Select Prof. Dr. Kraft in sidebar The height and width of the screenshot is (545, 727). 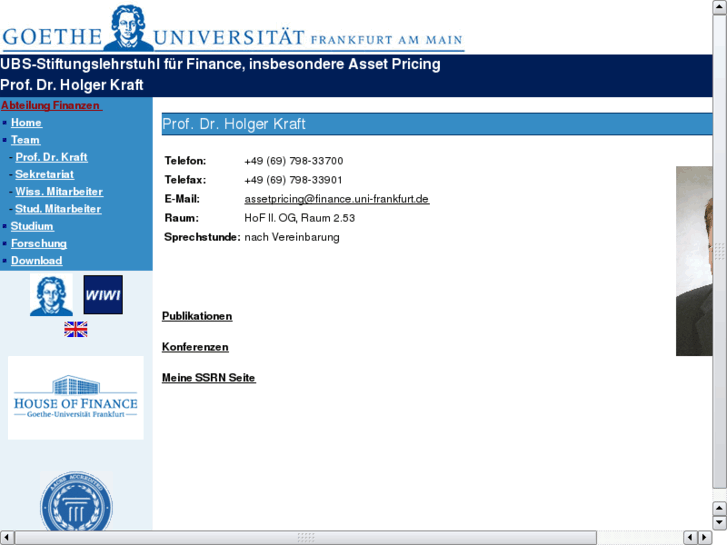[51, 157]
